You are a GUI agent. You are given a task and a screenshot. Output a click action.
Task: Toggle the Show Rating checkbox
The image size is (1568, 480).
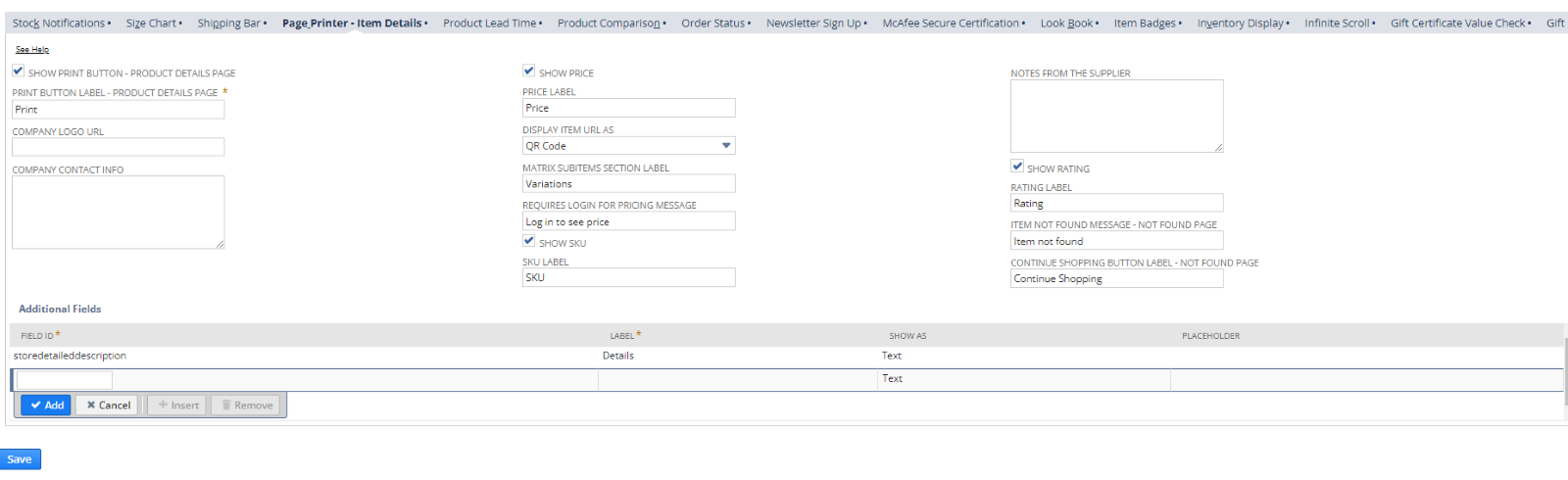[x=1017, y=167]
